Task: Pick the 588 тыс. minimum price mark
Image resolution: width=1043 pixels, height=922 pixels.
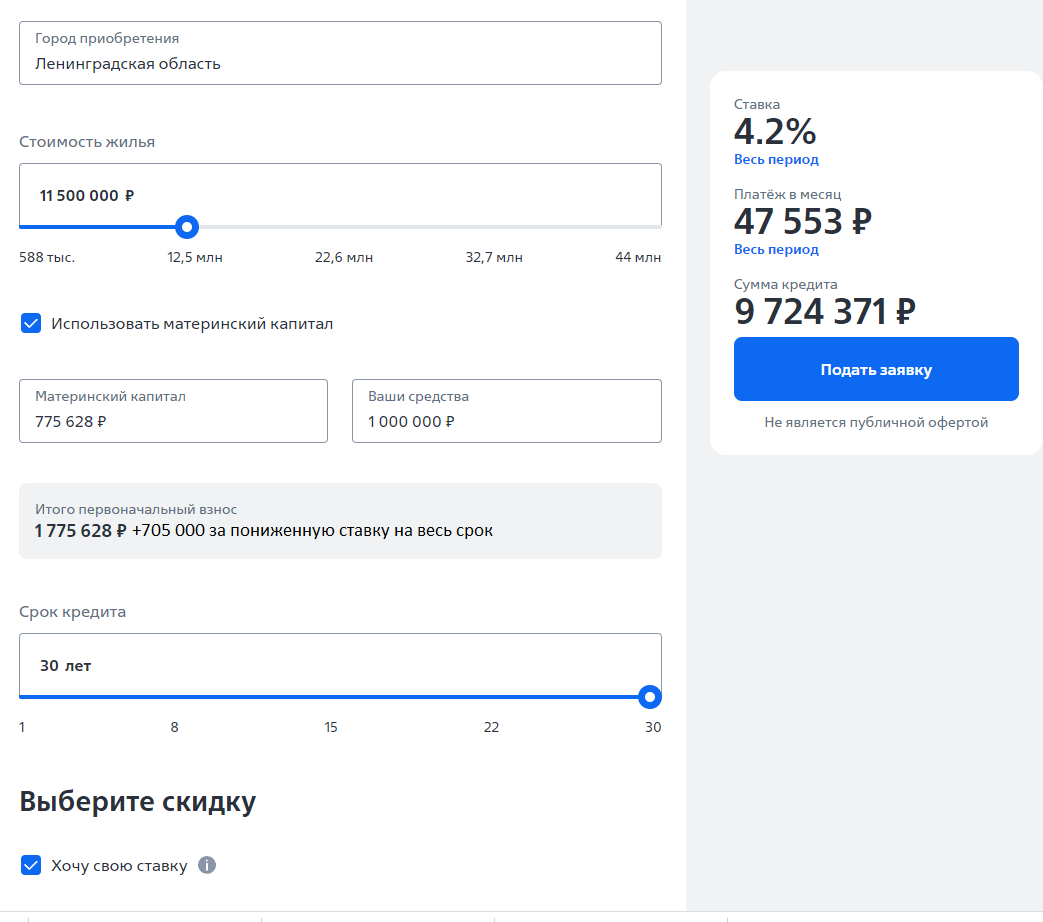Action: click(47, 258)
